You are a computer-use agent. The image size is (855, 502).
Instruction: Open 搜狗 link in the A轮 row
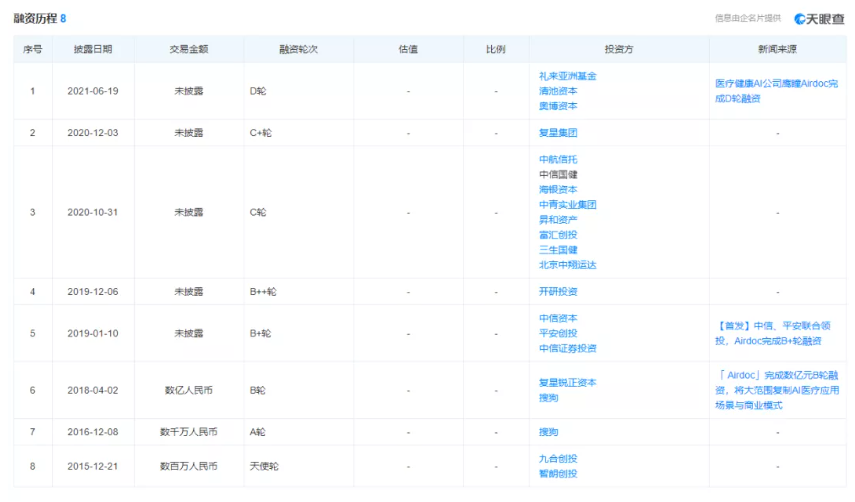pos(549,432)
